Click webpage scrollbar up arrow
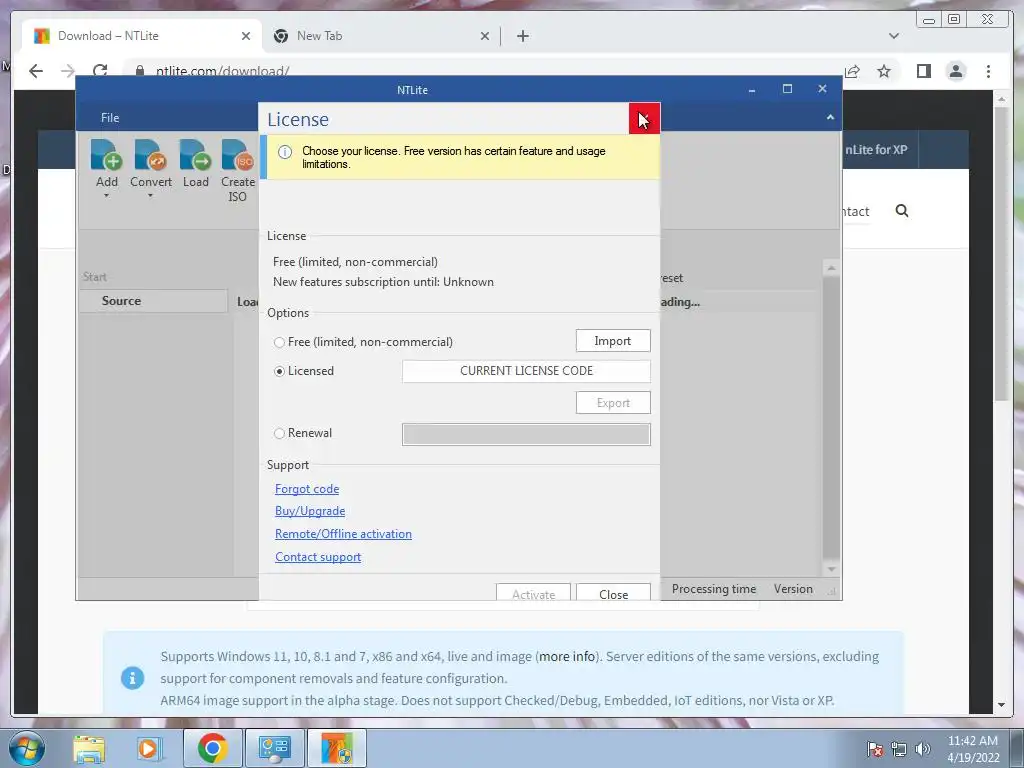Viewport: 1024px width, 768px height. click(x=1002, y=99)
